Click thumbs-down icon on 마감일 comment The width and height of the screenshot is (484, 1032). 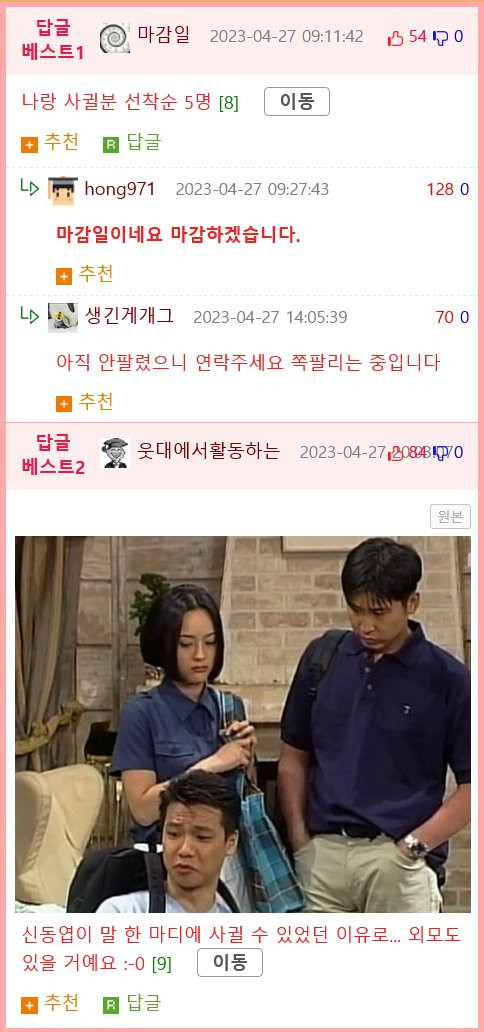(441, 38)
